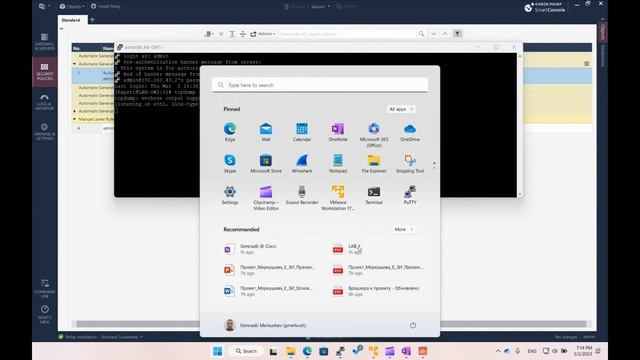Select Security Policies in SmartConsole sidebar
The height and width of the screenshot is (360, 640).
point(44,72)
